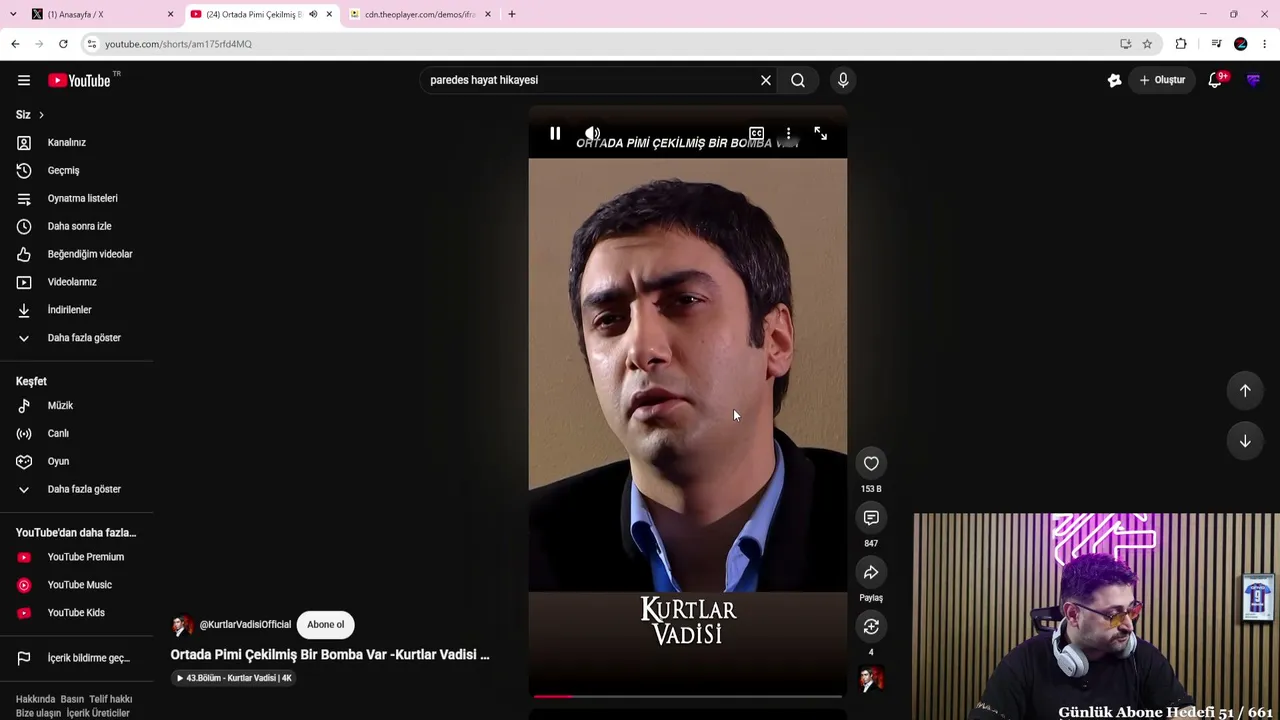The image size is (1280, 720).
Task: Reload the page
Action: pos(63,44)
